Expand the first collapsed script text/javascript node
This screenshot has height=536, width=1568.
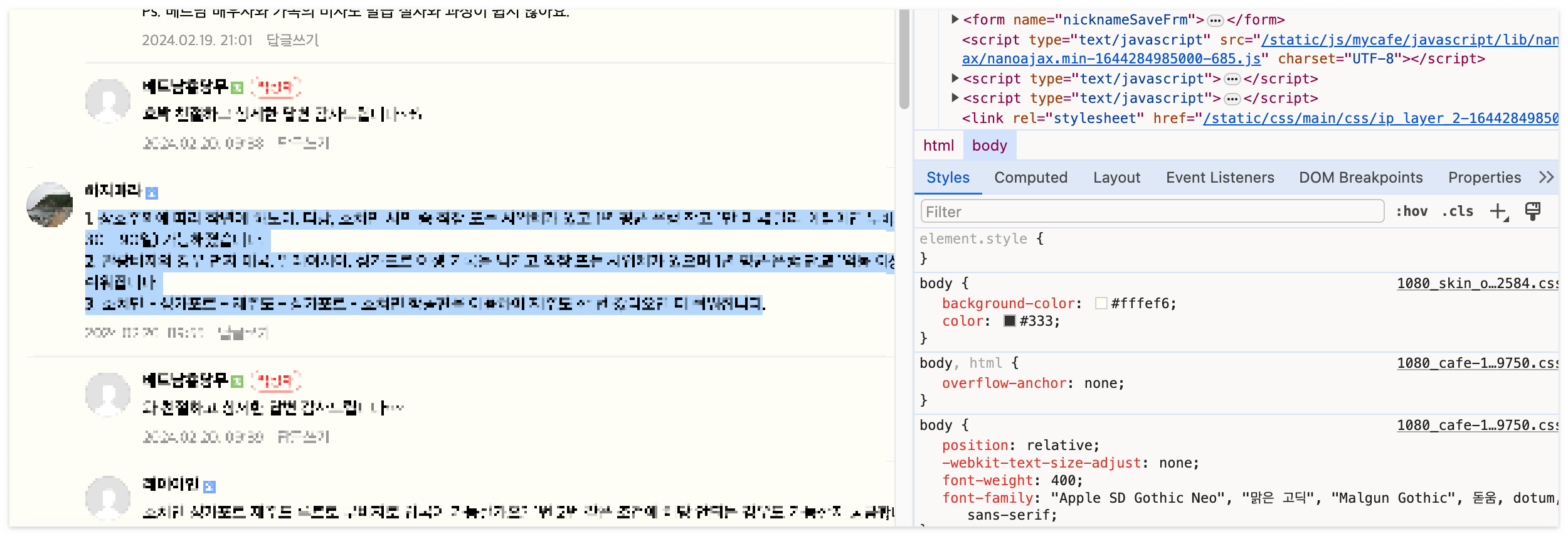tap(955, 78)
